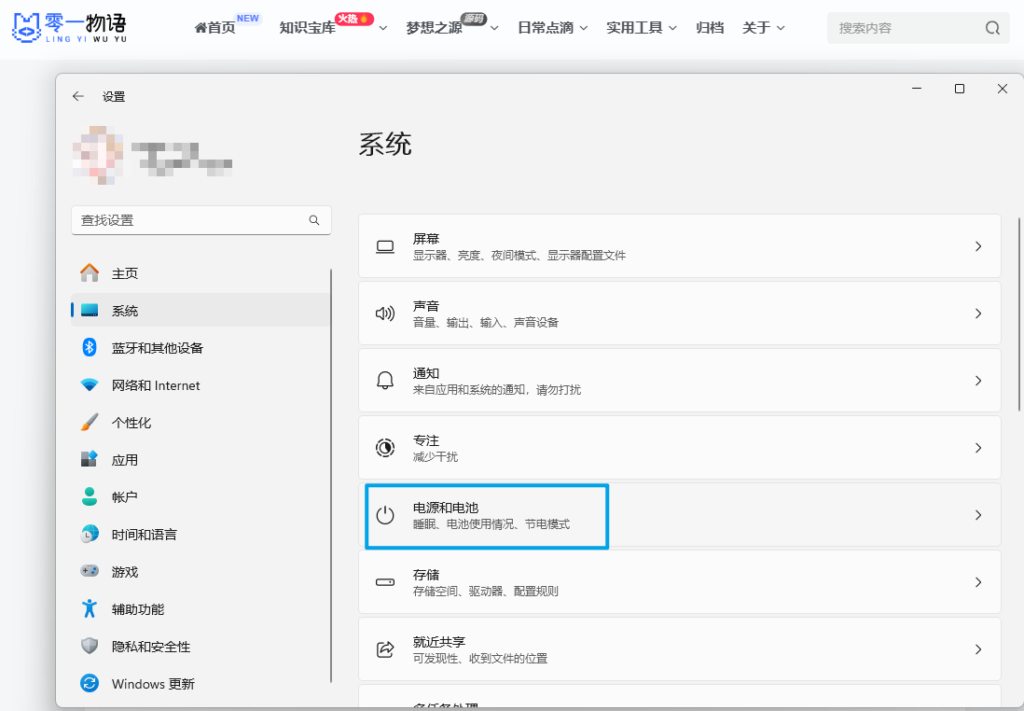The image size is (1024, 711).
Task: Click the 个性化 paintbrush icon
Action: tap(90, 422)
